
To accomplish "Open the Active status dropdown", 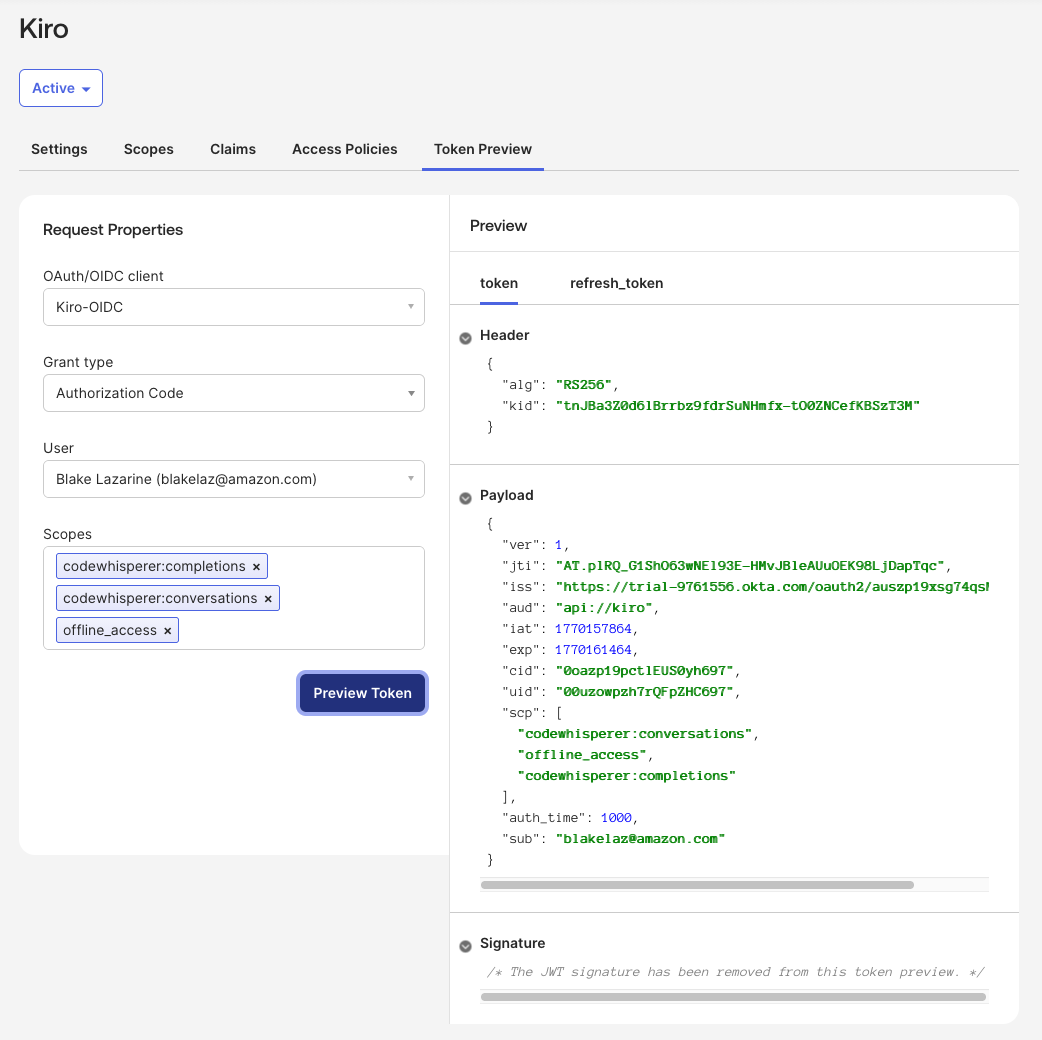I will (61, 88).
